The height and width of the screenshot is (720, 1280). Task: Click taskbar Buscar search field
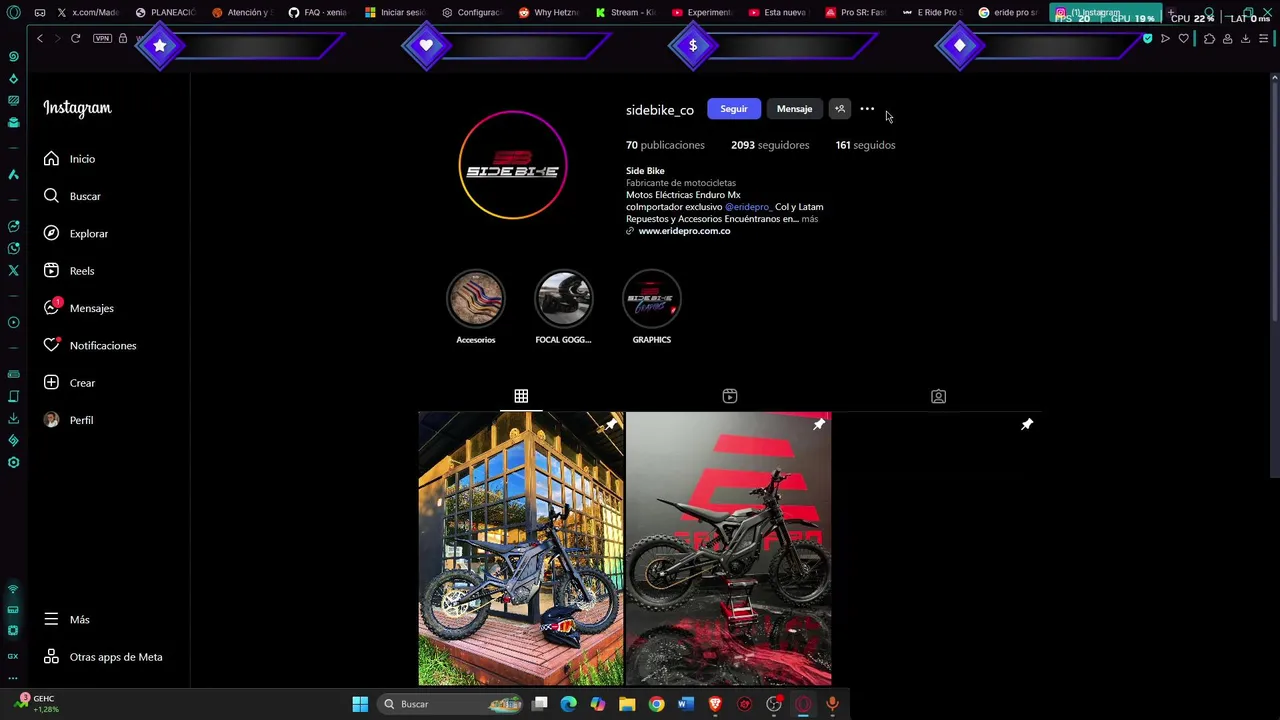click(452, 704)
